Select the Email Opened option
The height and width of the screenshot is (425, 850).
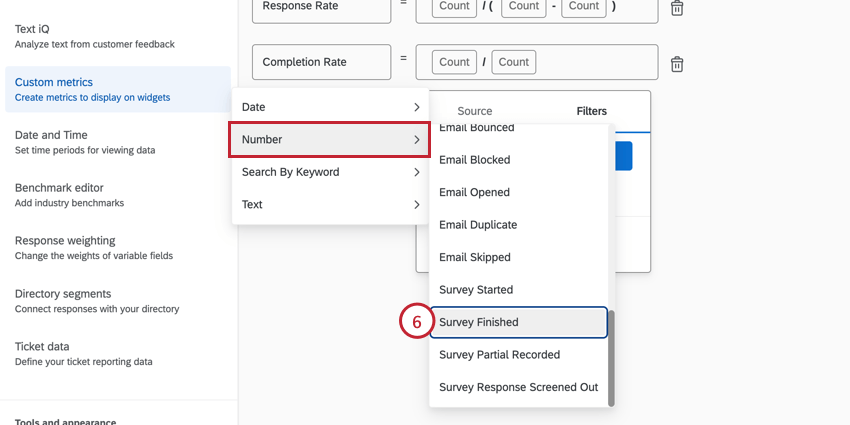[519, 192]
